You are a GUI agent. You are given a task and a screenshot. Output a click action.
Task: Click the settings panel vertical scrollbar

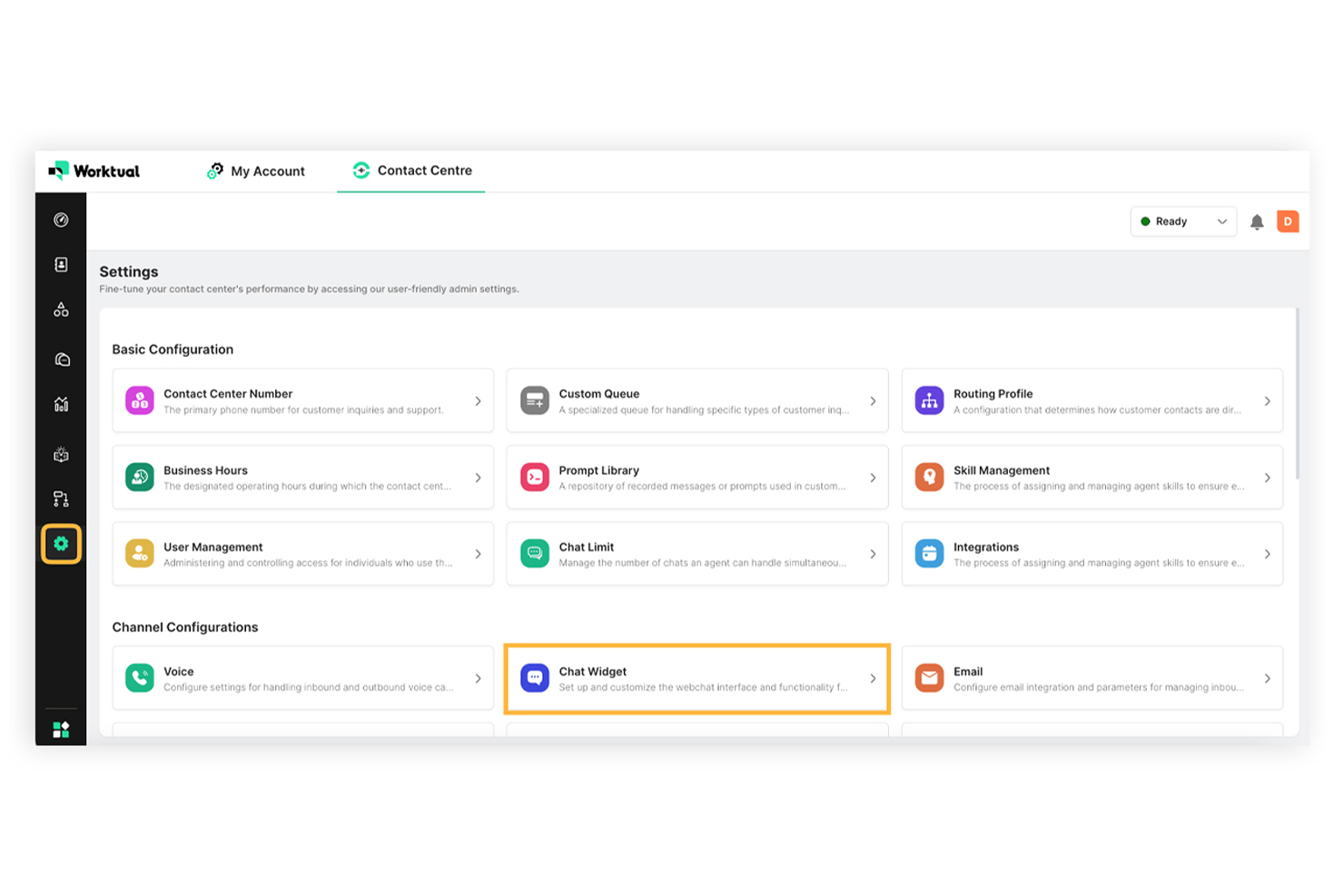tap(1297, 395)
